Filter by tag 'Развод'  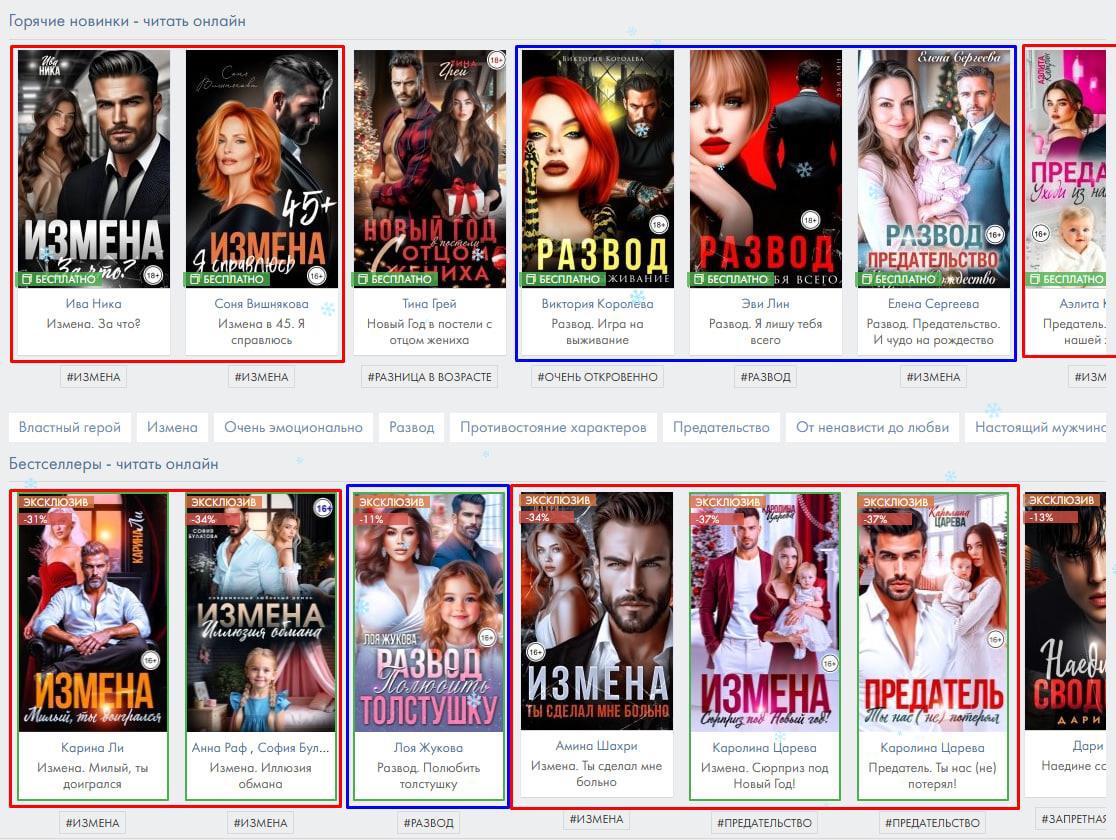click(x=411, y=427)
